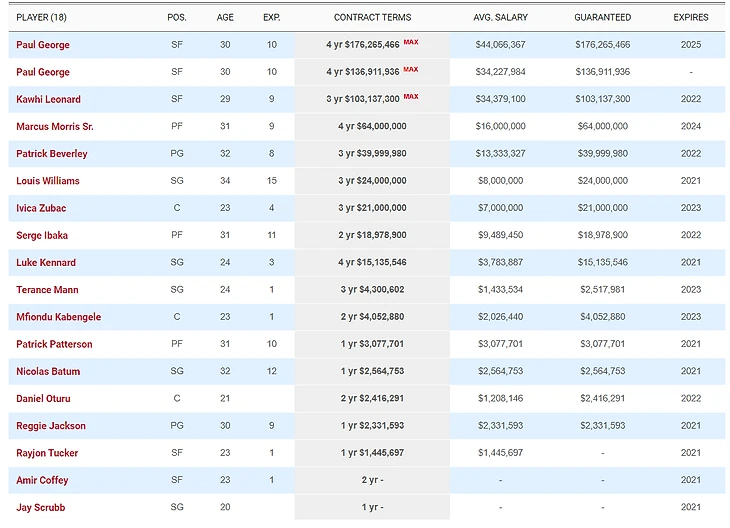Select the $16,000,000 average salary value
This screenshot has width=730, height=528.
coord(500,126)
